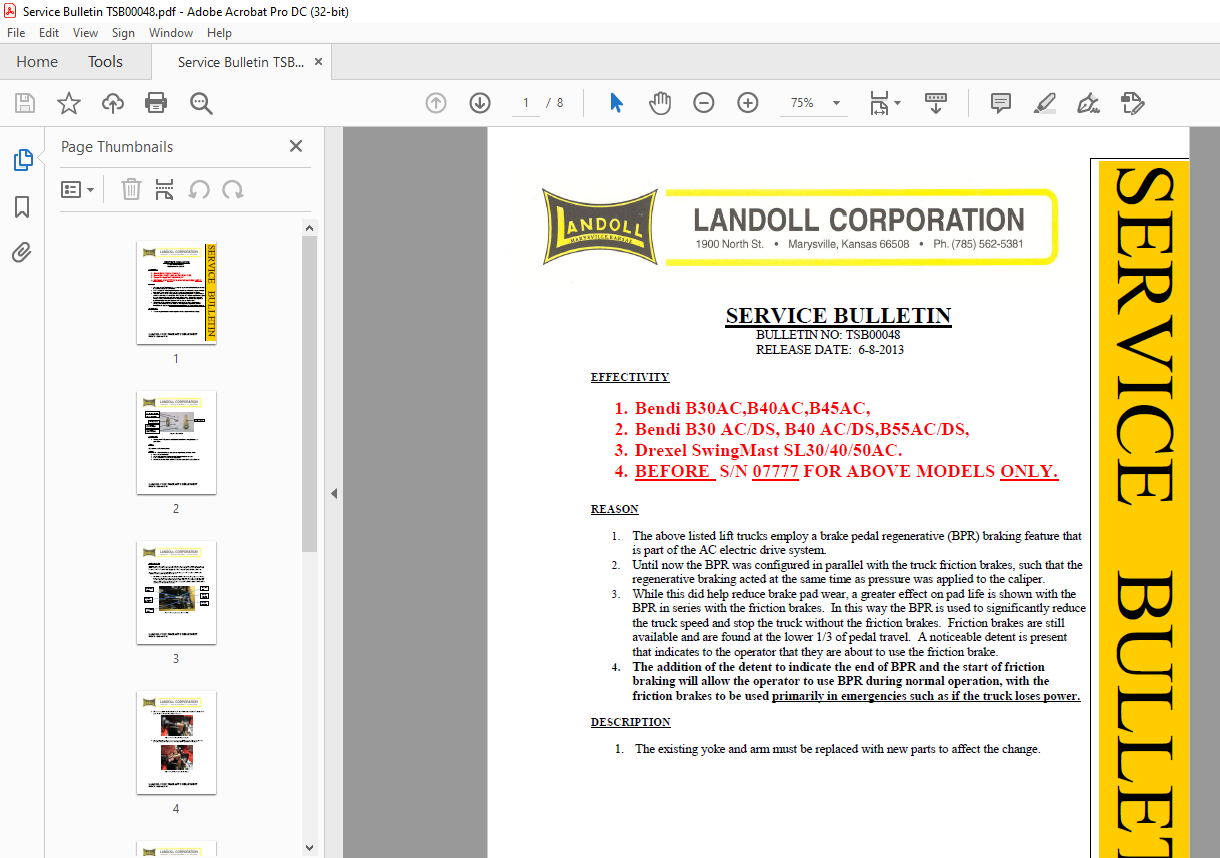Collapse the navigation pane with arrow
Screen dimensions: 1220x858
(x=334, y=493)
